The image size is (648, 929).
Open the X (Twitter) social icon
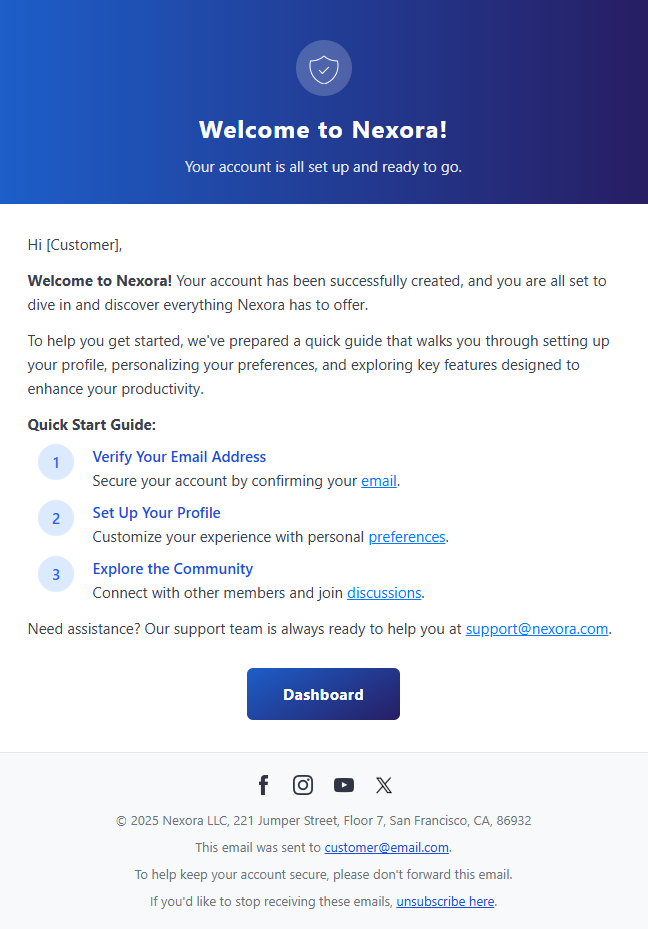coord(384,785)
